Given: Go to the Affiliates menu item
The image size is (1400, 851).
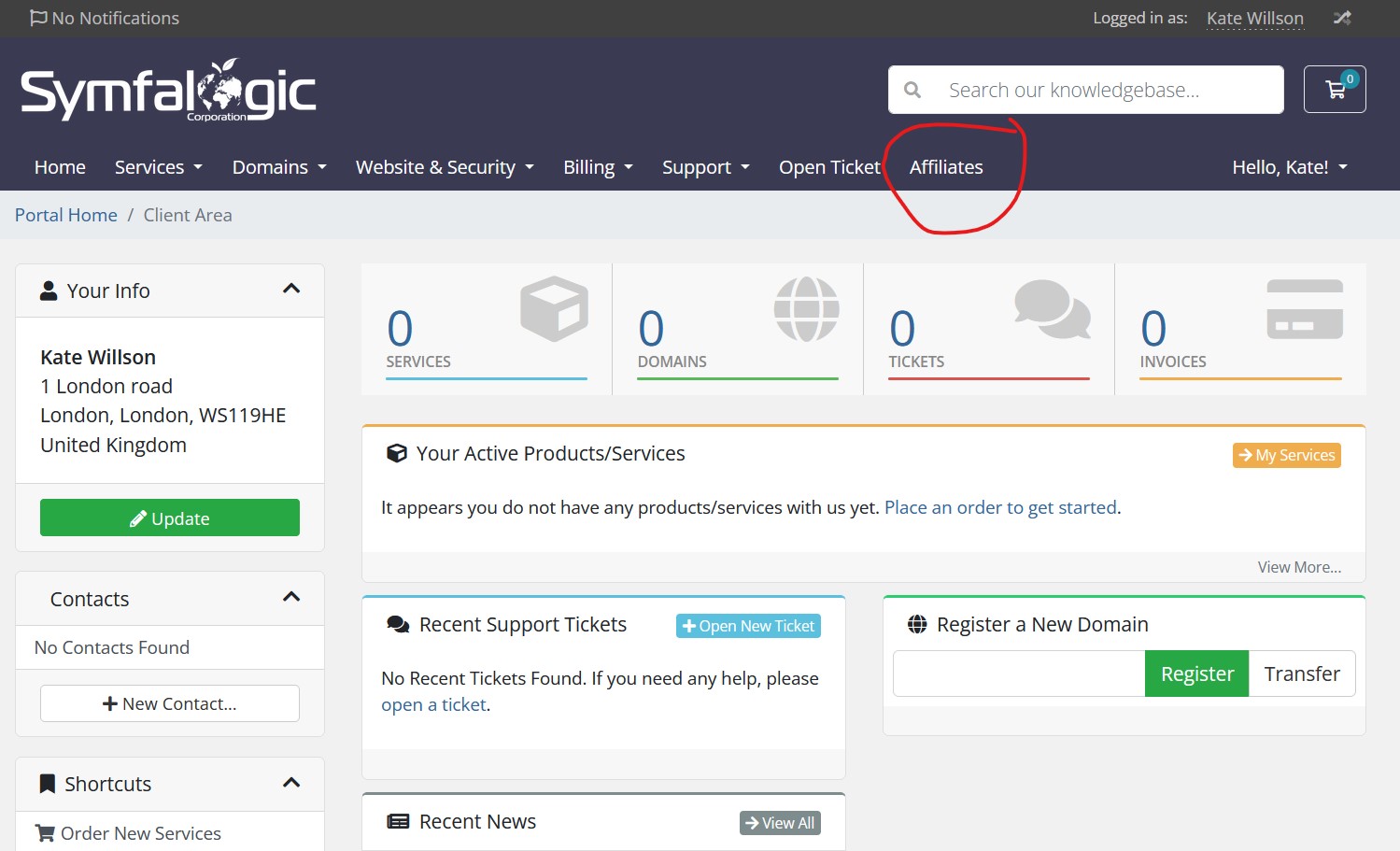Looking at the screenshot, I should pos(946,167).
